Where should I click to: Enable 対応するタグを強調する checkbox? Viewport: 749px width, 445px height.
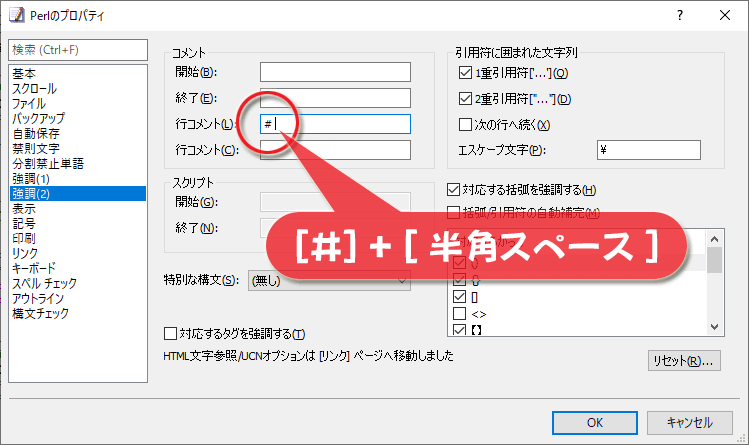pos(170,333)
